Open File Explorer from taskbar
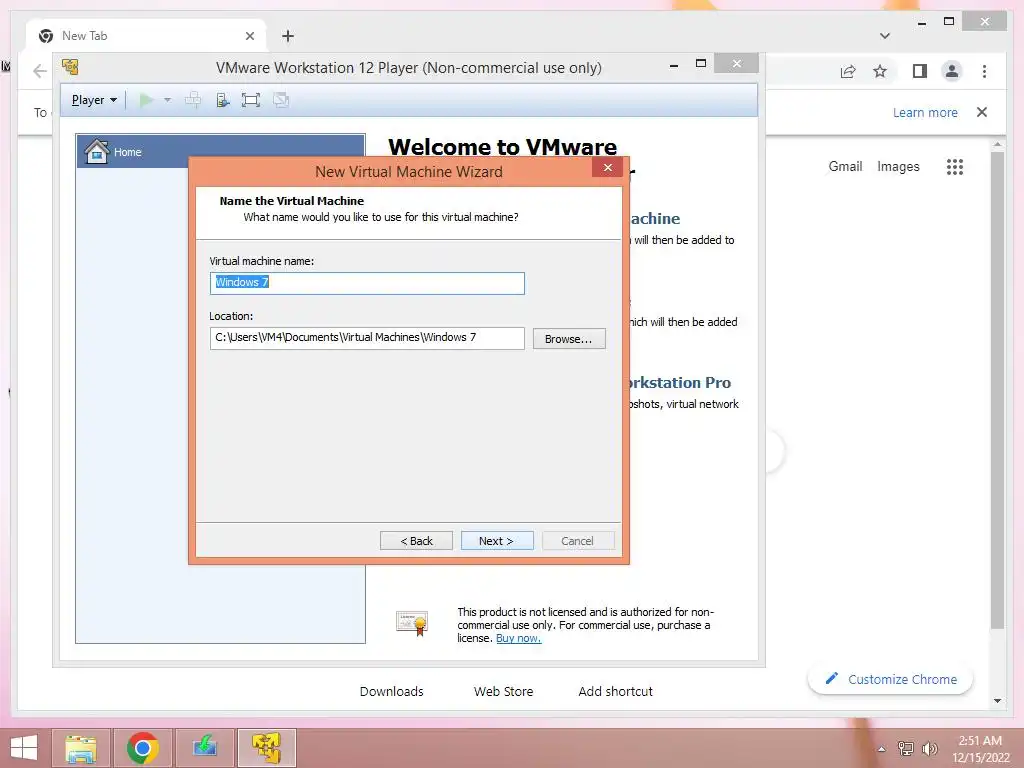1024x768 pixels. (x=81, y=748)
